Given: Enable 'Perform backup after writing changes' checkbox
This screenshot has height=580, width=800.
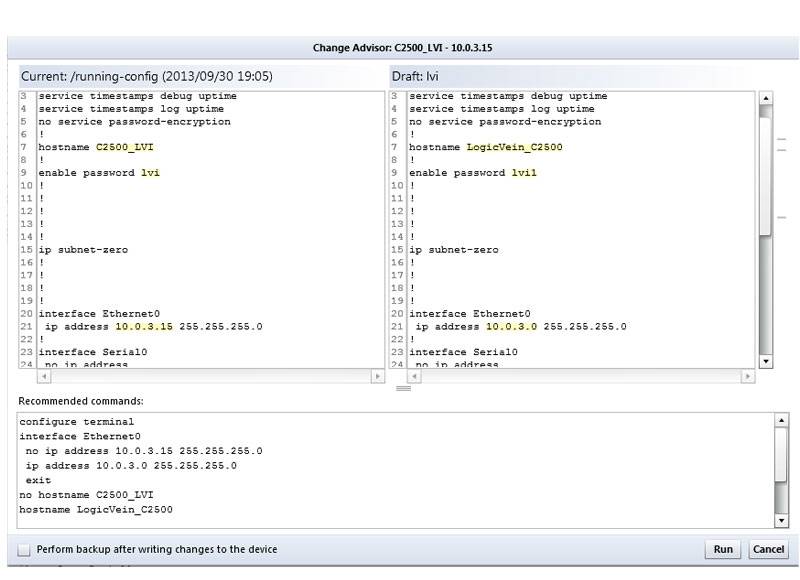Looking at the screenshot, I should click(24, 550).
